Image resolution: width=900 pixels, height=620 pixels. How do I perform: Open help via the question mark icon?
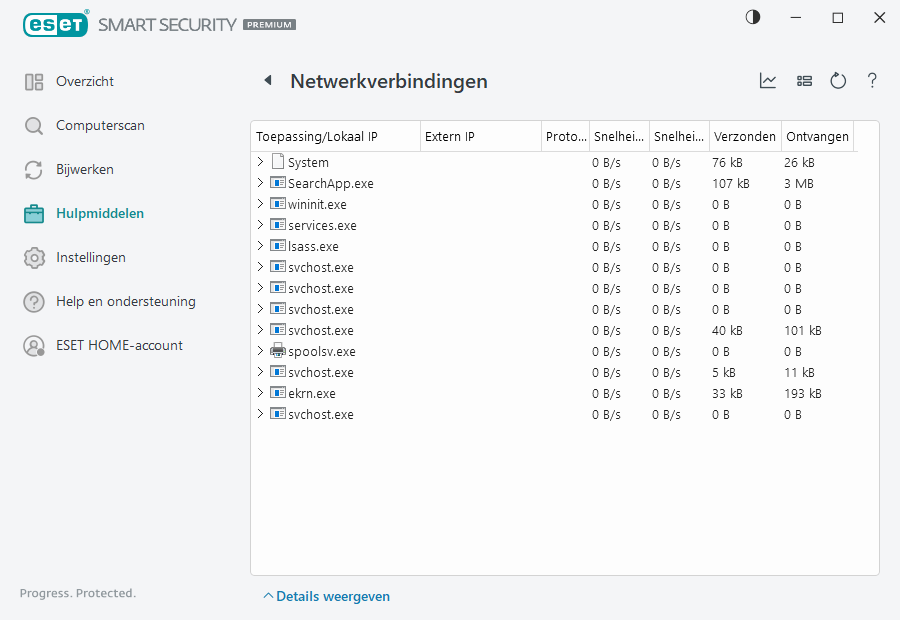click(x=872, y=81)
